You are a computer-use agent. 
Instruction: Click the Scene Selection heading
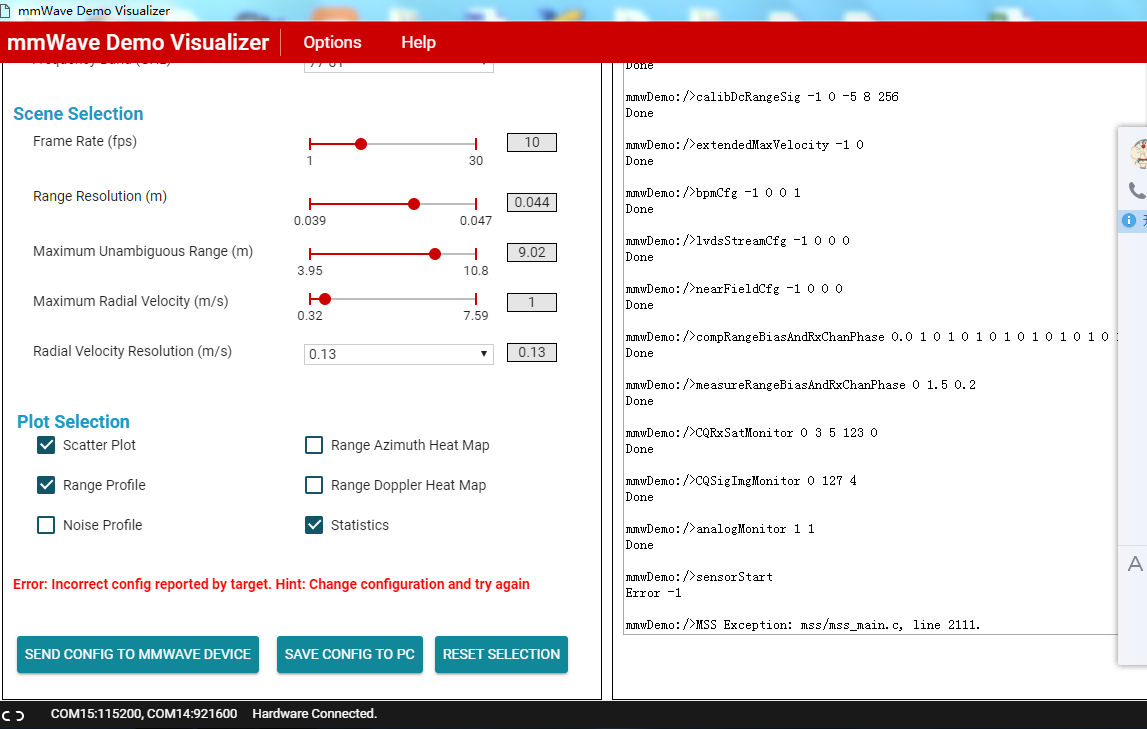pyautogui.click(x=78, y=114)
